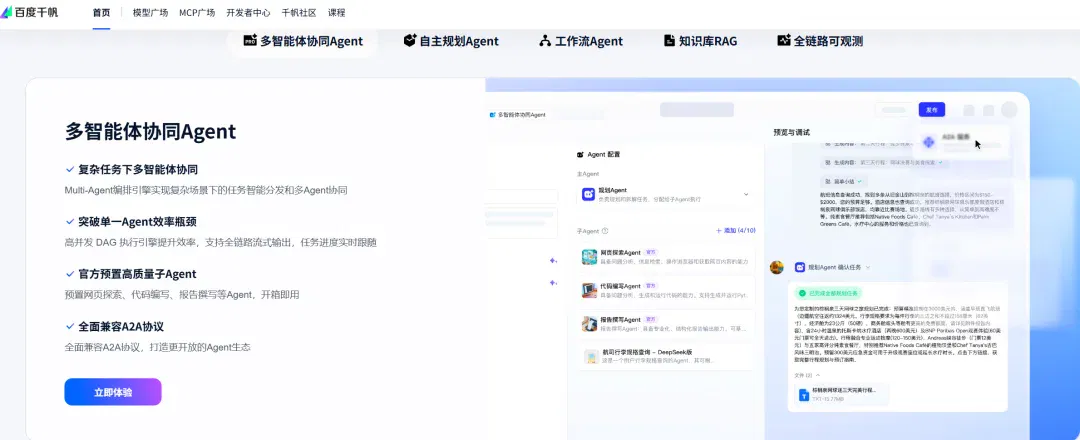The image size is (1080, 440).
Task: Open MCP广场 in the top navigation
Action: click(197, 12)
